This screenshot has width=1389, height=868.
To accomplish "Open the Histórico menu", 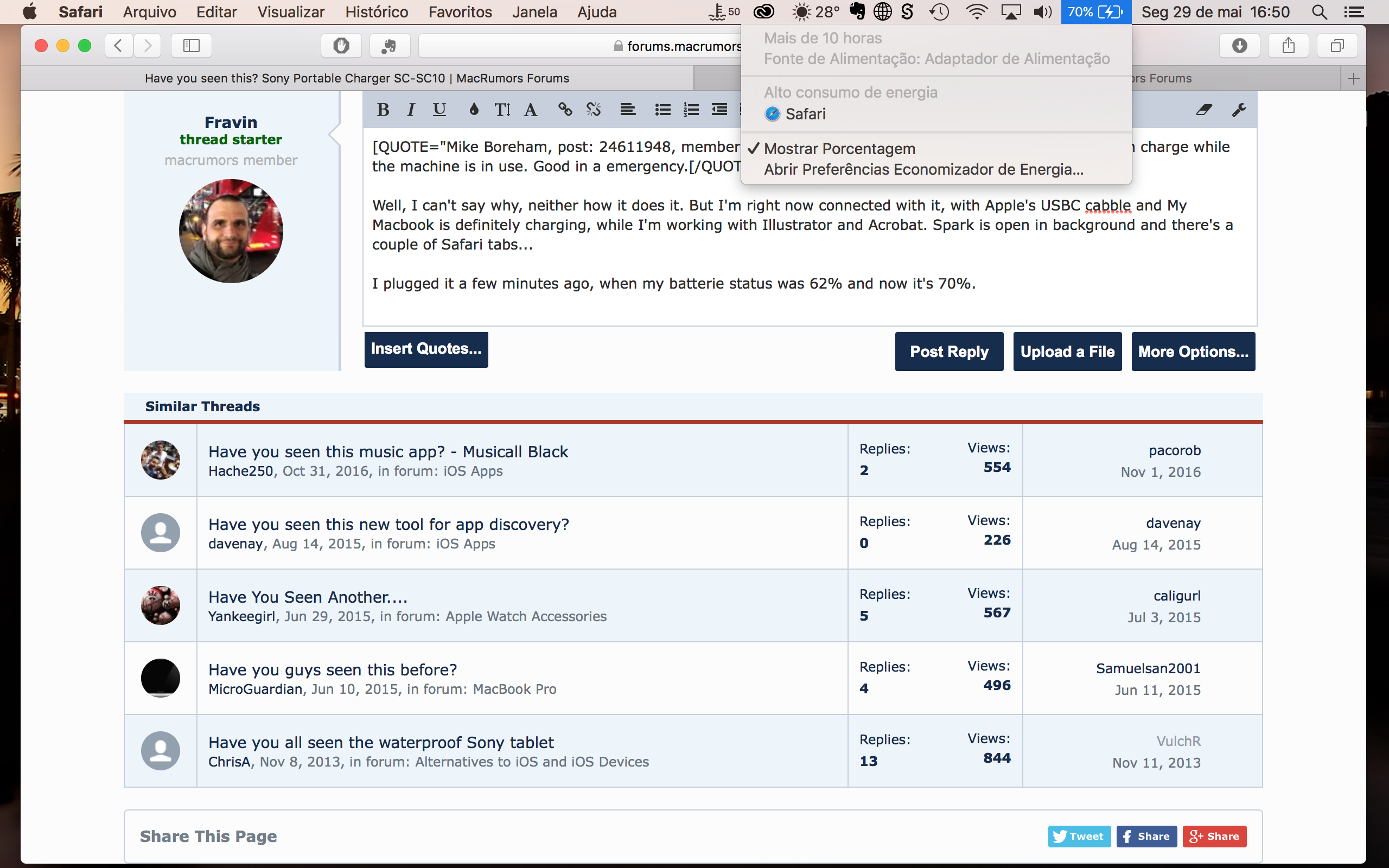I will pyautogui.click(x=377, y=12).
